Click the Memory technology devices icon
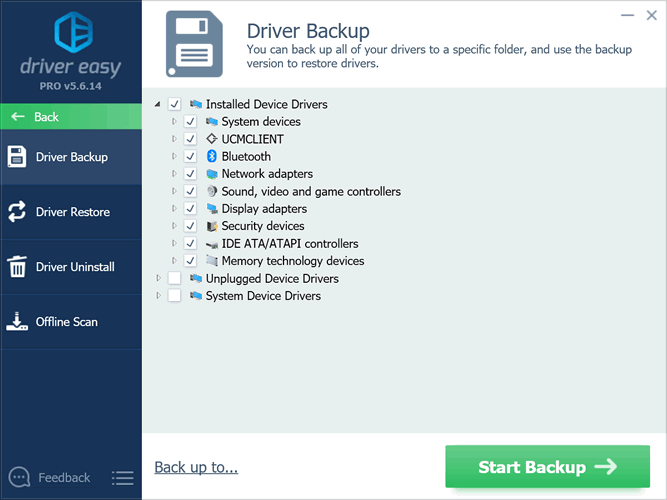Viewport: 667px width, 500px height. 211,260
